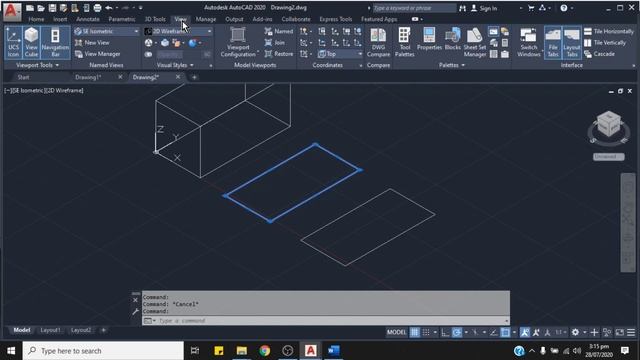
Task: Click Tile Vertically
Action: pyautogui.click(x=605, y=42)
